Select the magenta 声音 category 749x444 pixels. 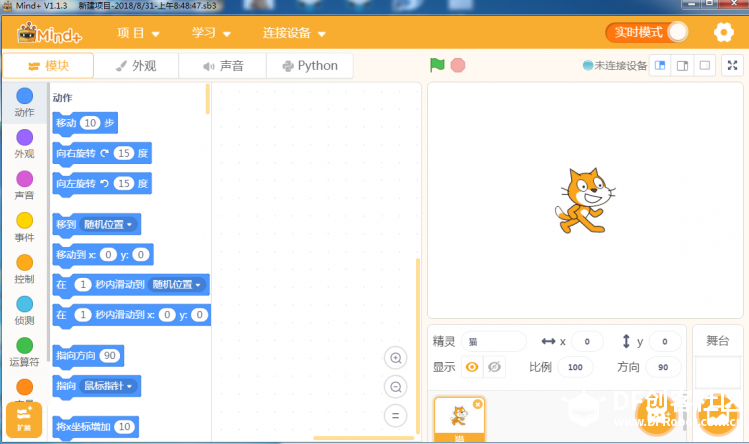(x=24, y=185)
